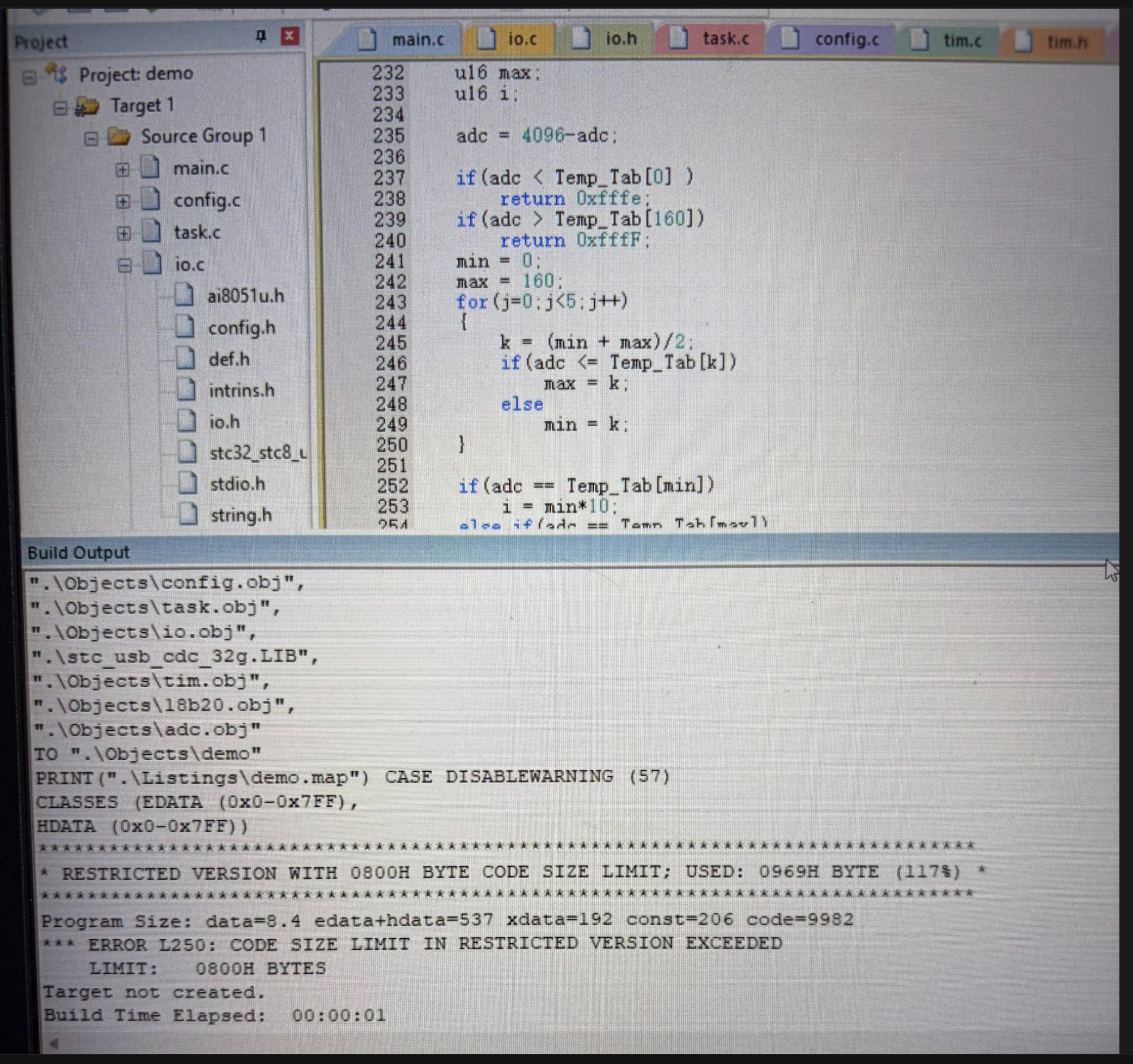Click the 'k = (min + max)/2;' code line

[x=597, y=342]
